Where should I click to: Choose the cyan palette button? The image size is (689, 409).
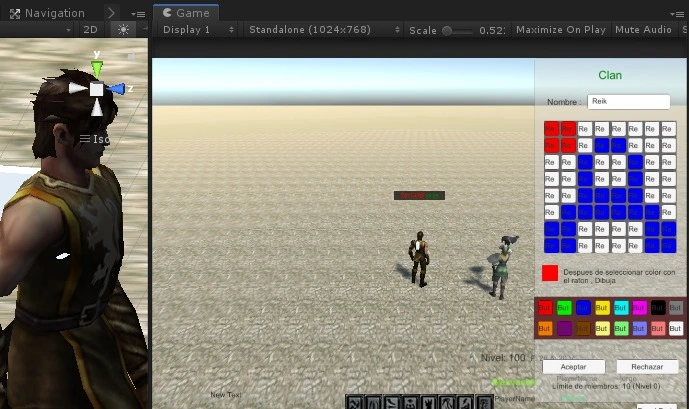(620, 308)
